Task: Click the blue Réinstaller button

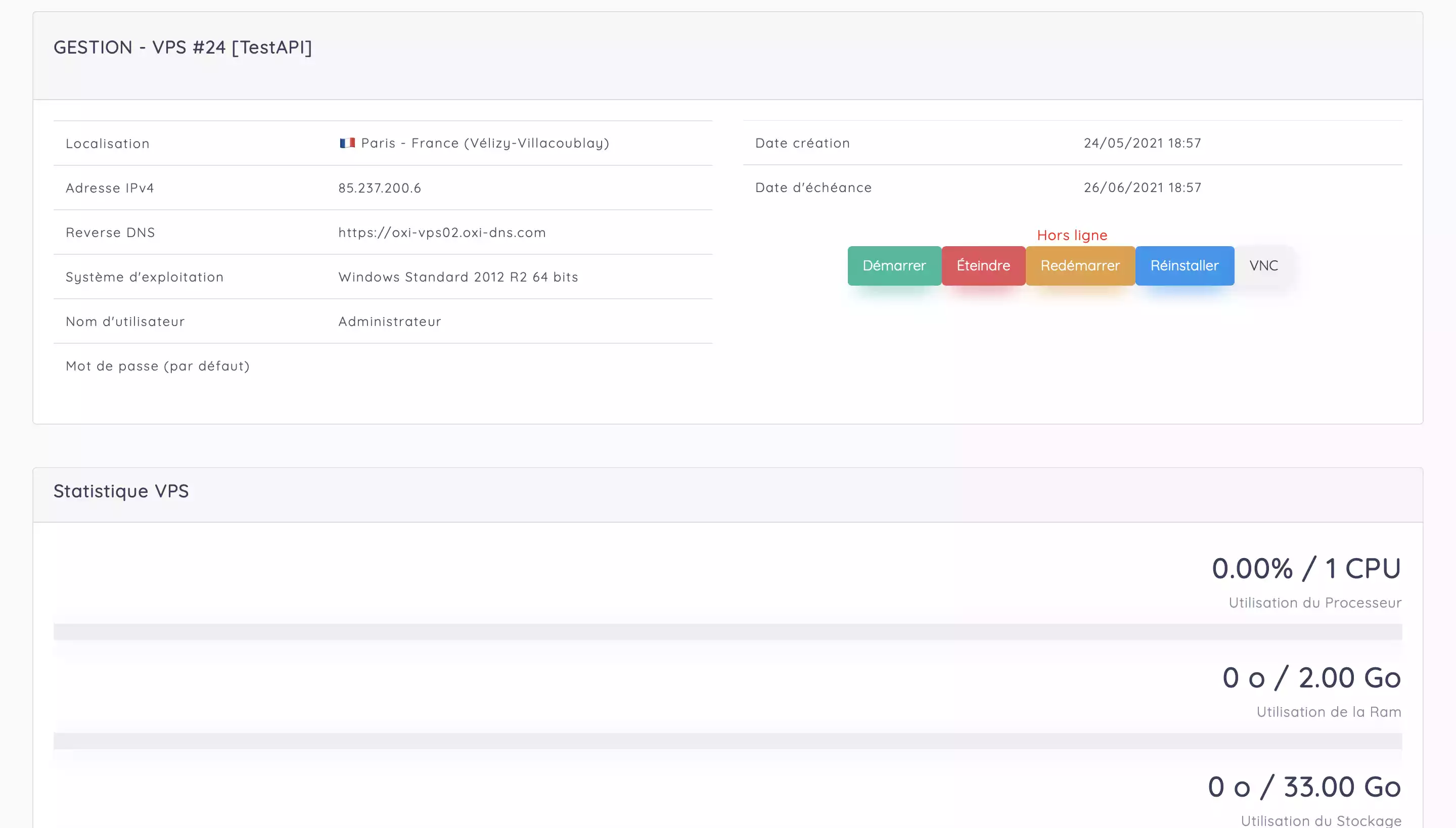Action: 1184,265
